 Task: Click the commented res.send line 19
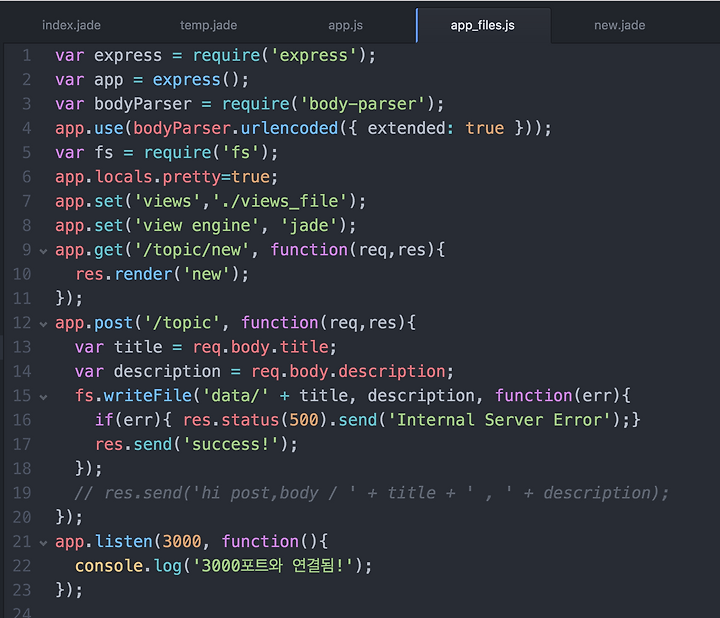[x=372, y=494]
